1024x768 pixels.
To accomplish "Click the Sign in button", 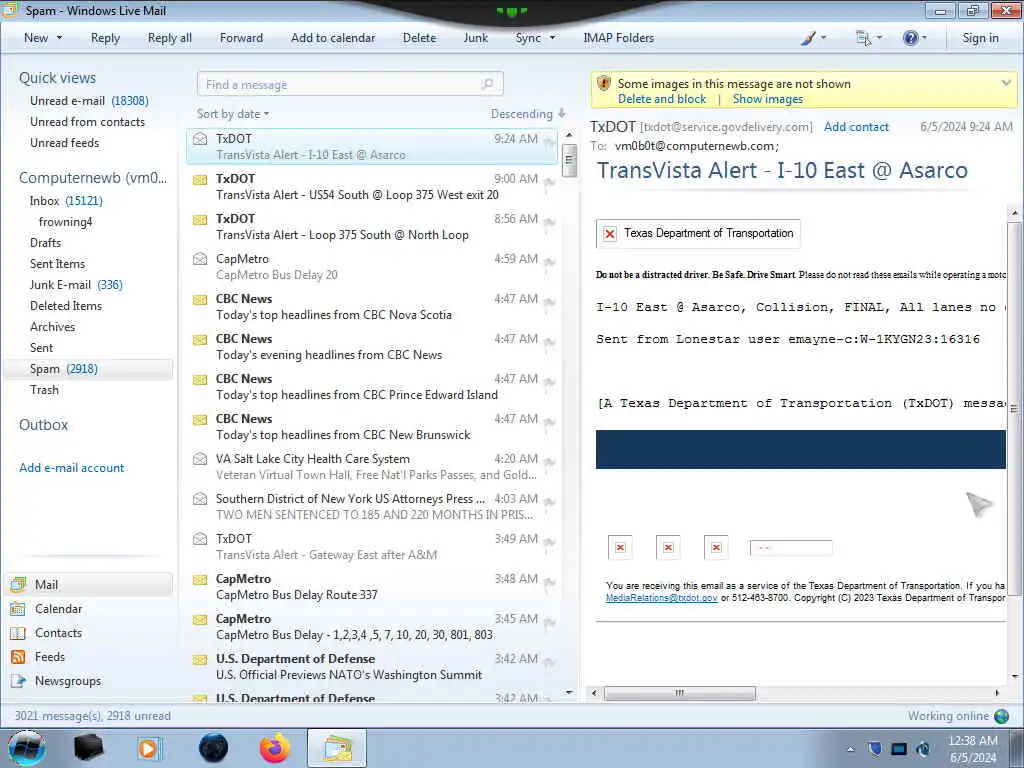I will [980, 38].
